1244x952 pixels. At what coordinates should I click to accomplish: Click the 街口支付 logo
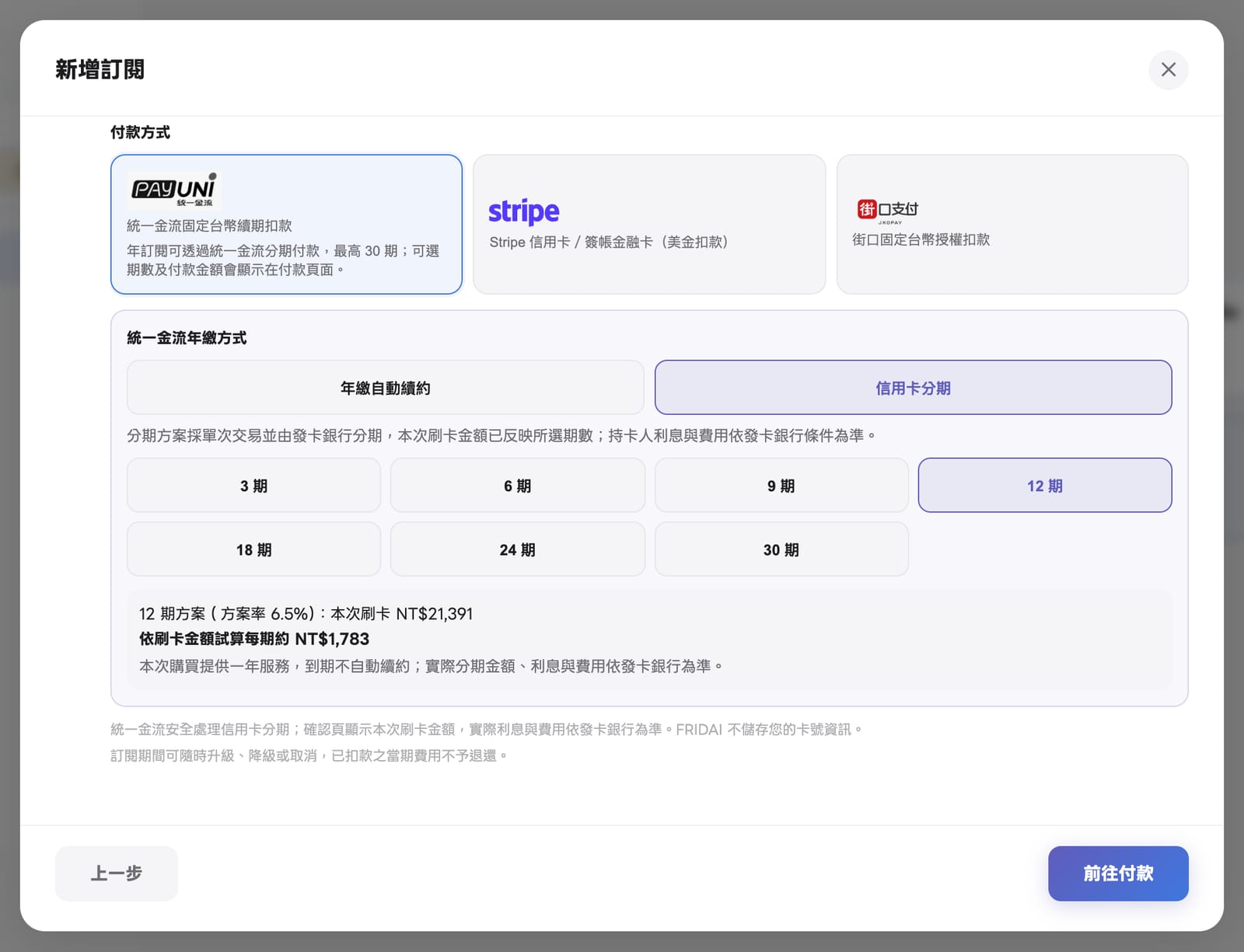[887, 210]
